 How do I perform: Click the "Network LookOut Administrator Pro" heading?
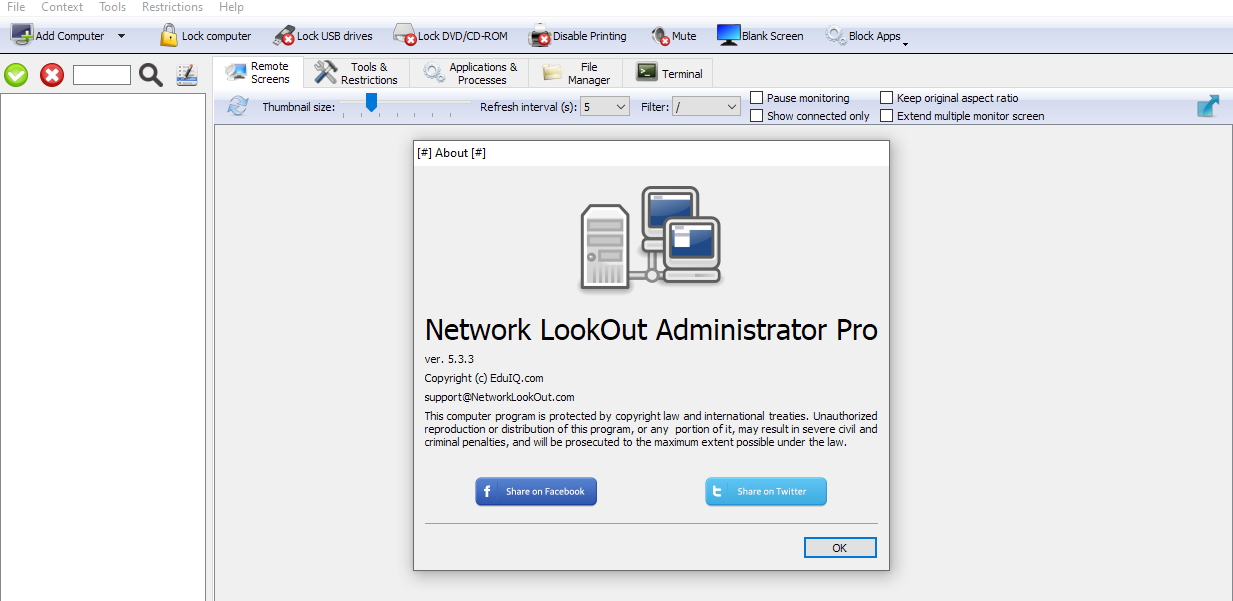[651, 330]
